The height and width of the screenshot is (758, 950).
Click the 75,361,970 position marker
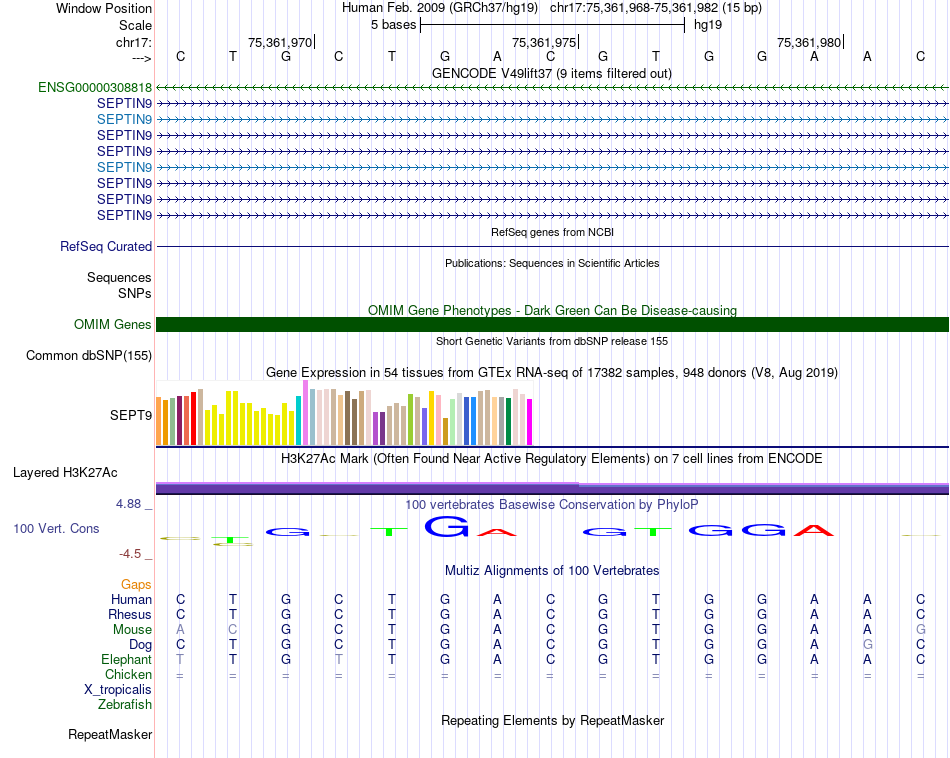point(280,42)
